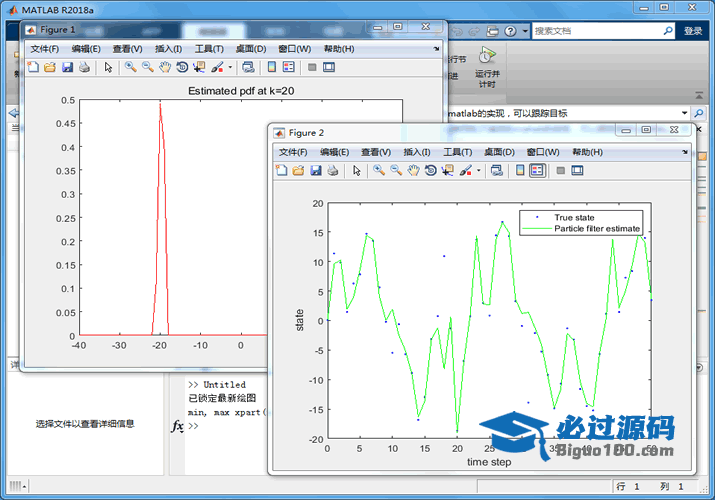Select Edit Plot arrow in Figure 1
Viewport: 715px width, 500px height.
(108, 67)
